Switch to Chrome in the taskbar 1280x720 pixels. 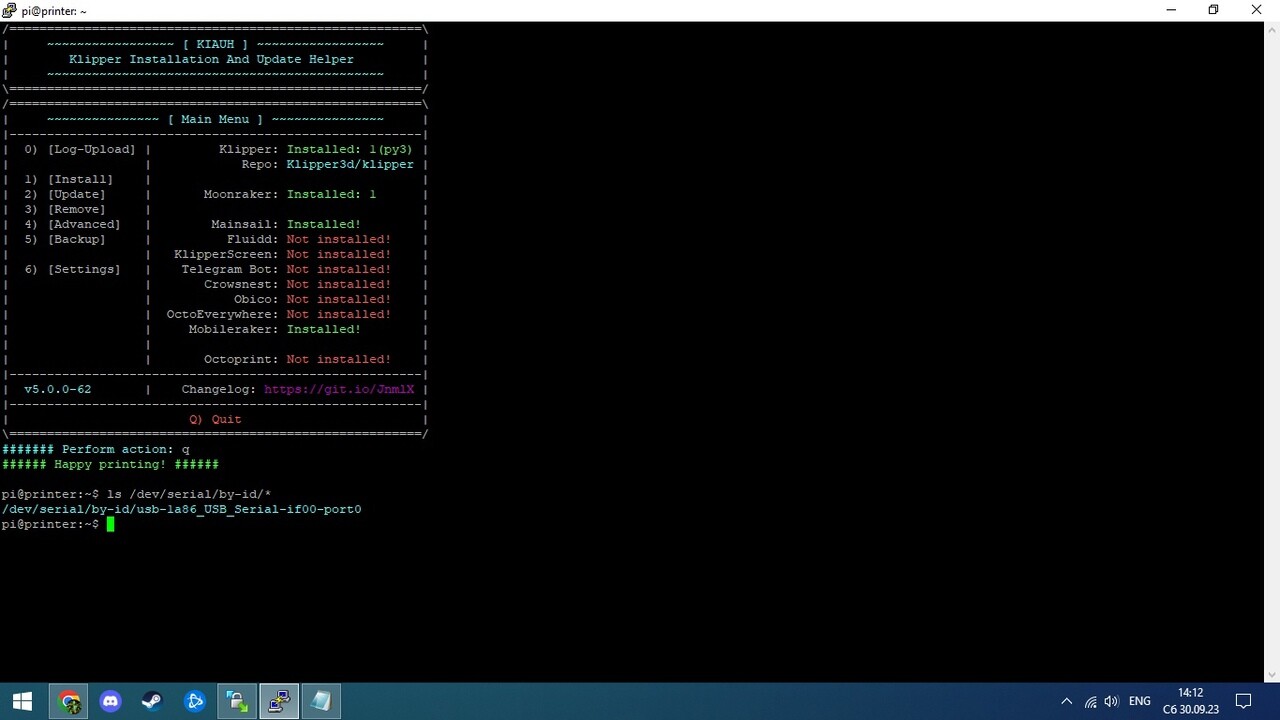[x=69, y=701]
